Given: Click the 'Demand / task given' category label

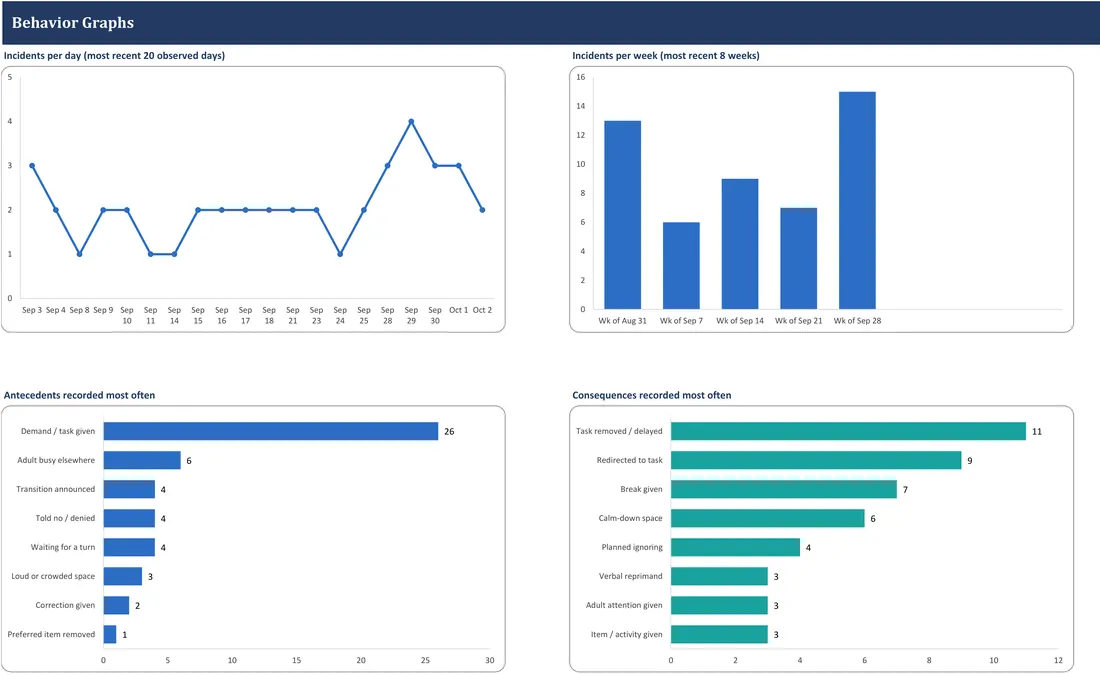Looking at the screenshot, I should point(58,431).
